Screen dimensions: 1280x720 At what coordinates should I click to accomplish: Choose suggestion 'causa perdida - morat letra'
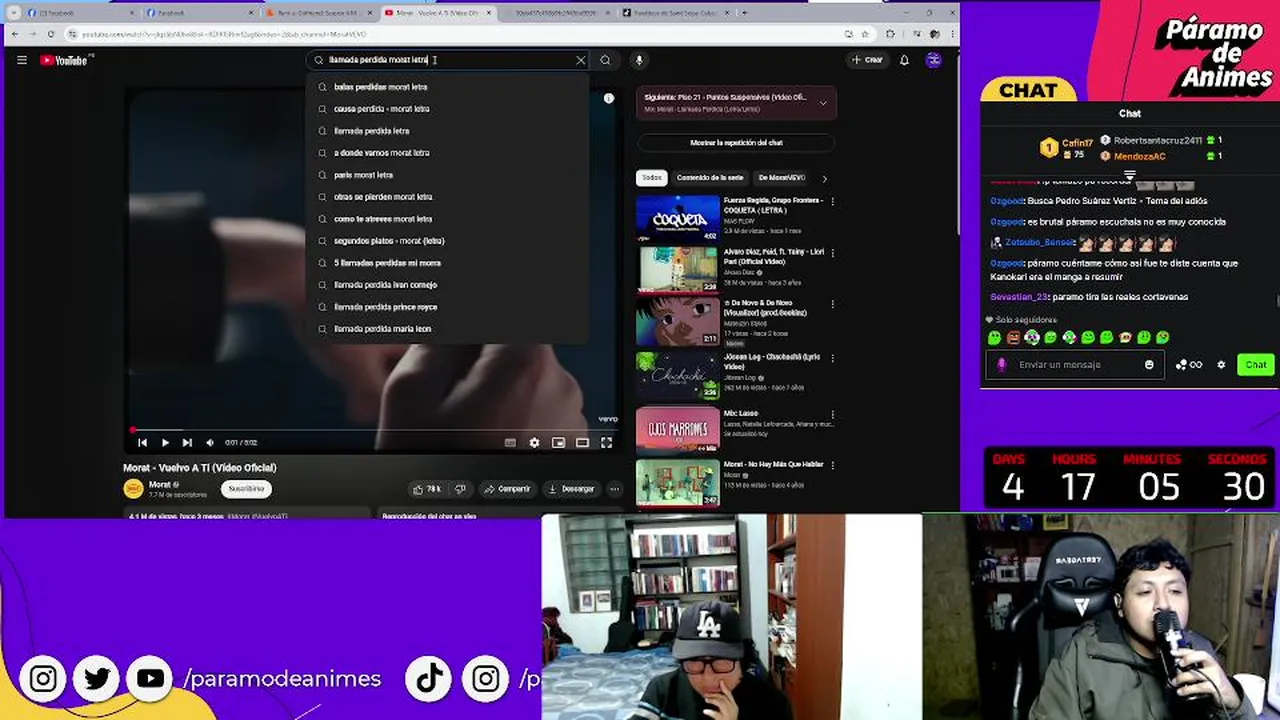point(449,109)
